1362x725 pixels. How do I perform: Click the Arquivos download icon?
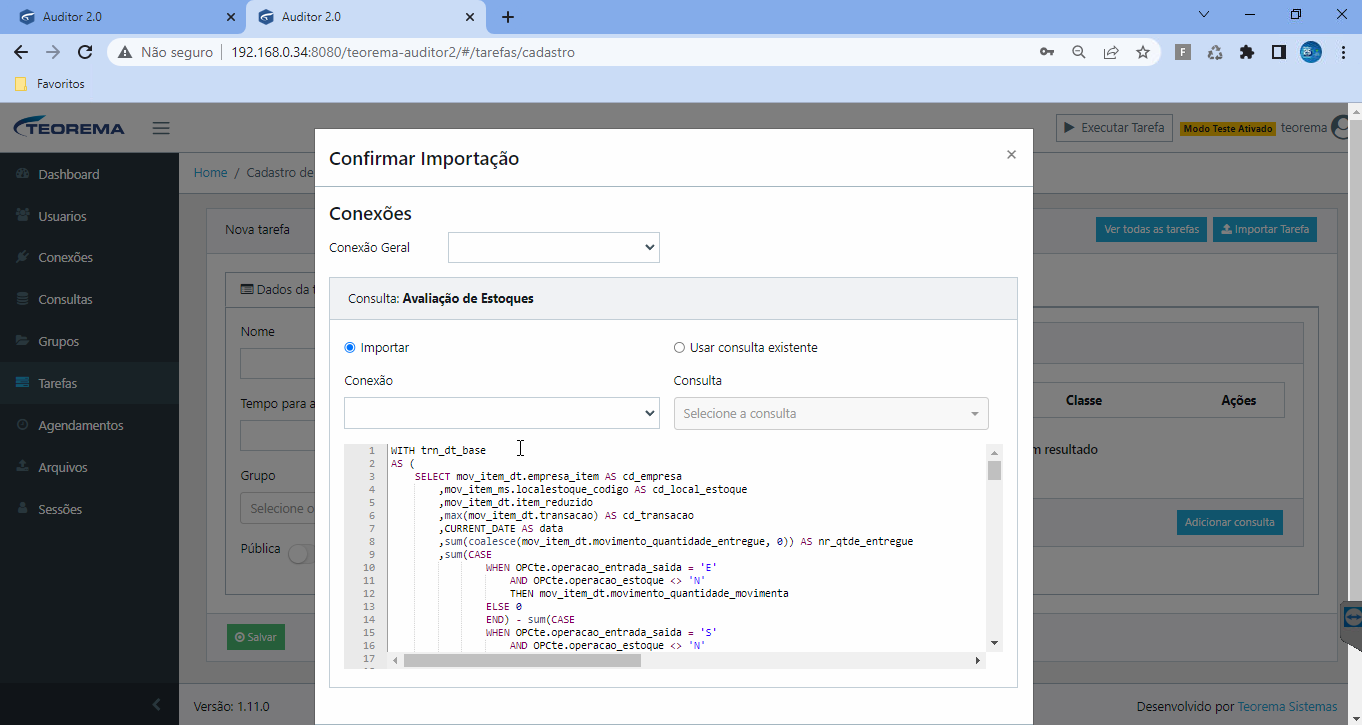click(23, 467)
